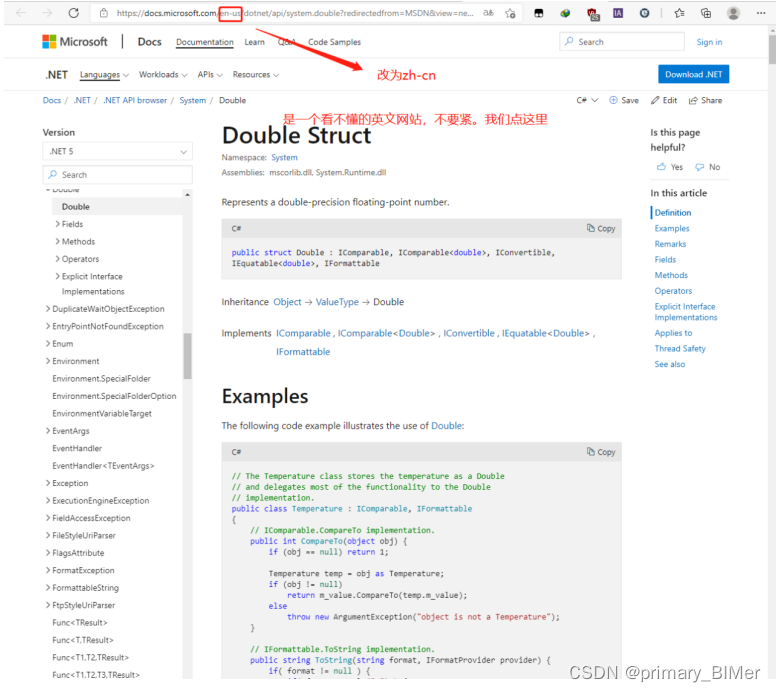
Task: Open the .NET 5 version dropdown
Action: coord(118,151)
